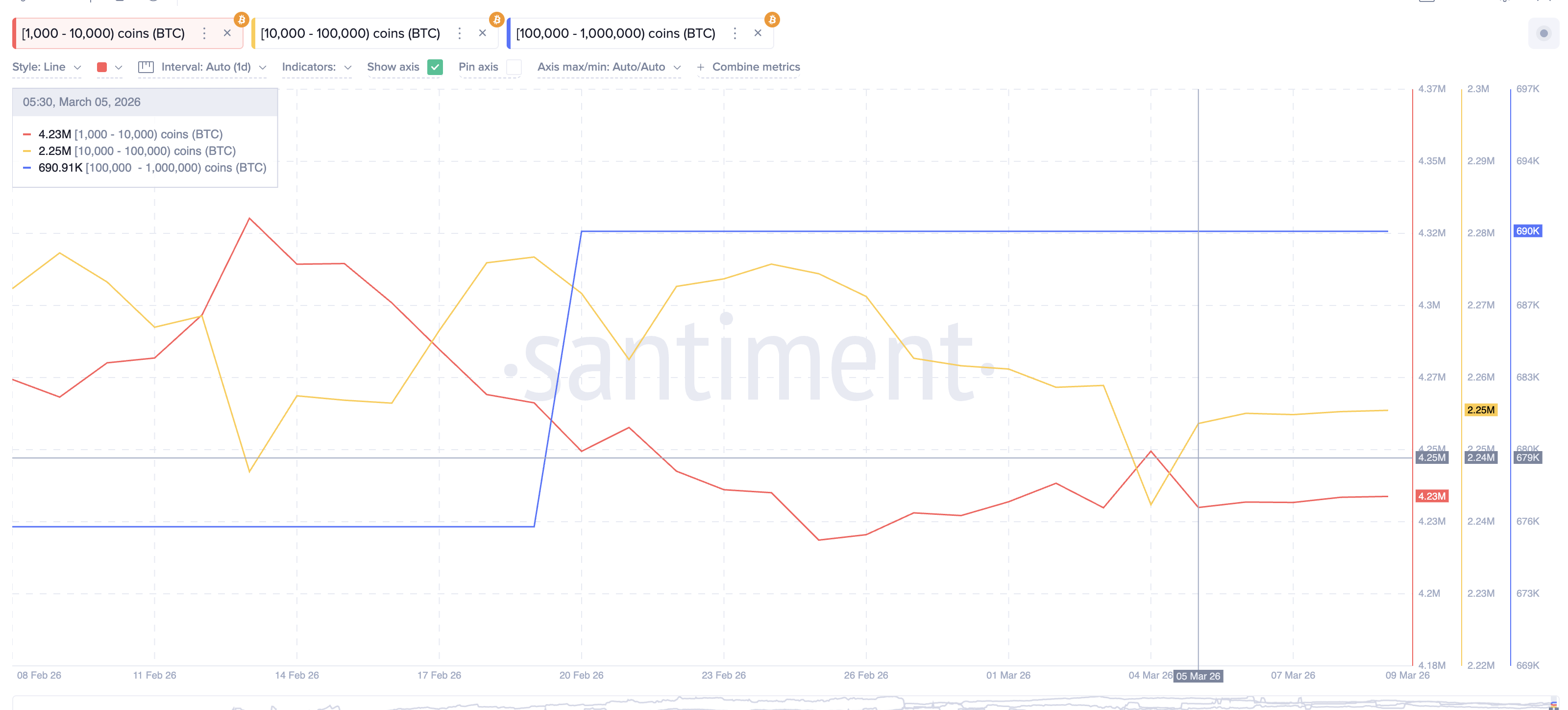Remove the [1,000 - 10,000) coins metric
Screen dimensions: 1568x710
click(227, 33)
